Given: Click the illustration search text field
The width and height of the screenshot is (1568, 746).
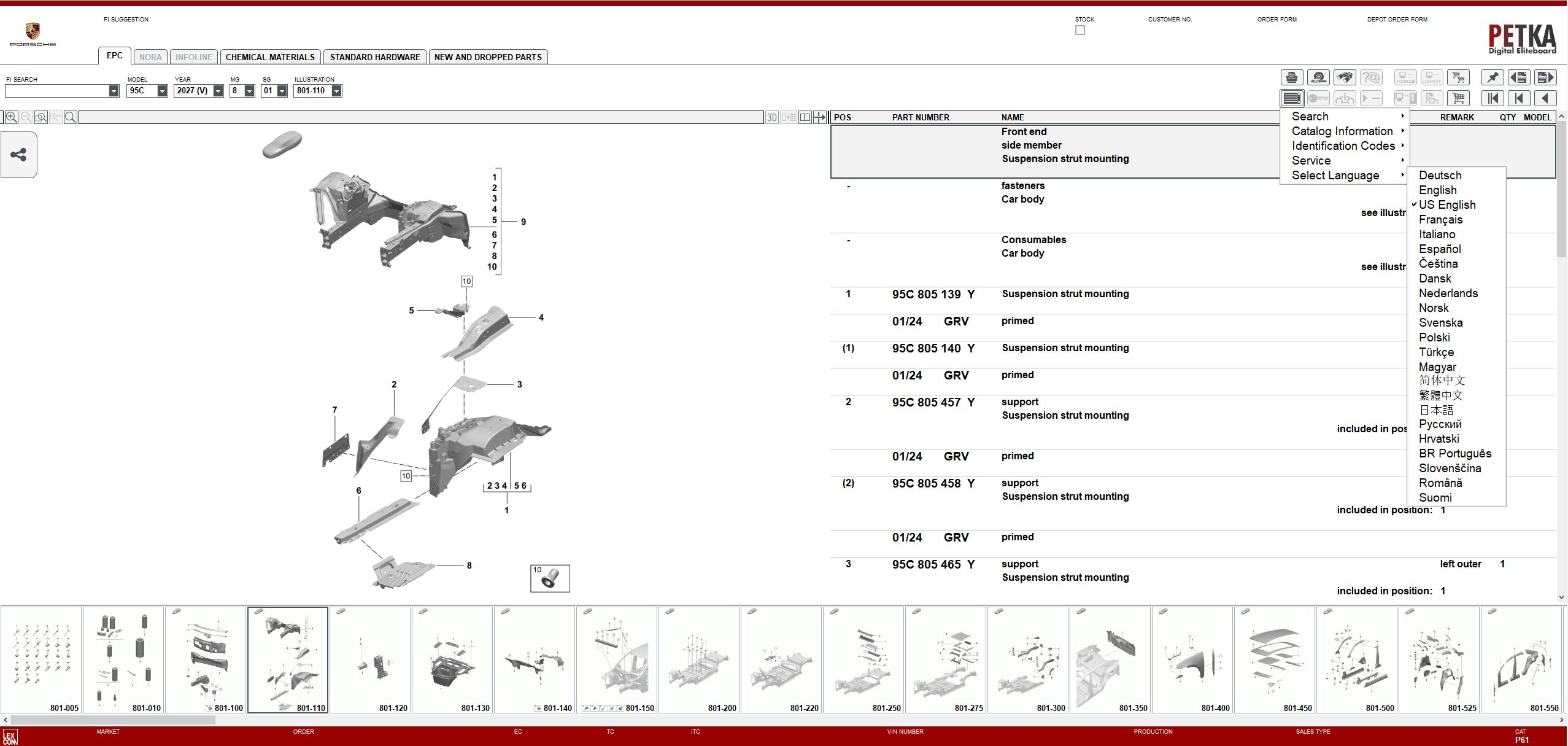Looking at the screenshot, I should [x=421, y=117].
